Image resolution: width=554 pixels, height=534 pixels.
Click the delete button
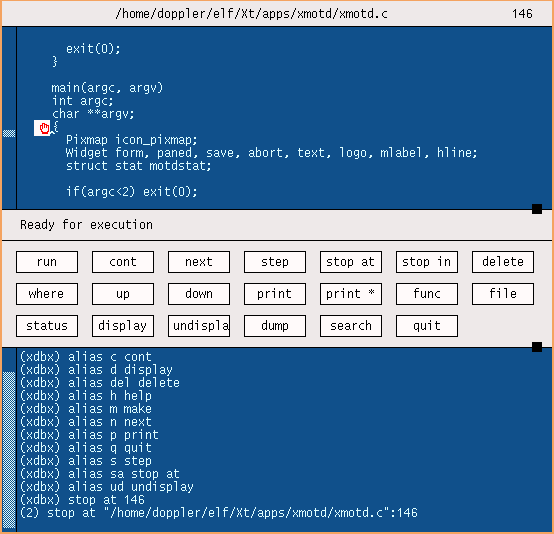pyautogui.click(x=503, y=262)
